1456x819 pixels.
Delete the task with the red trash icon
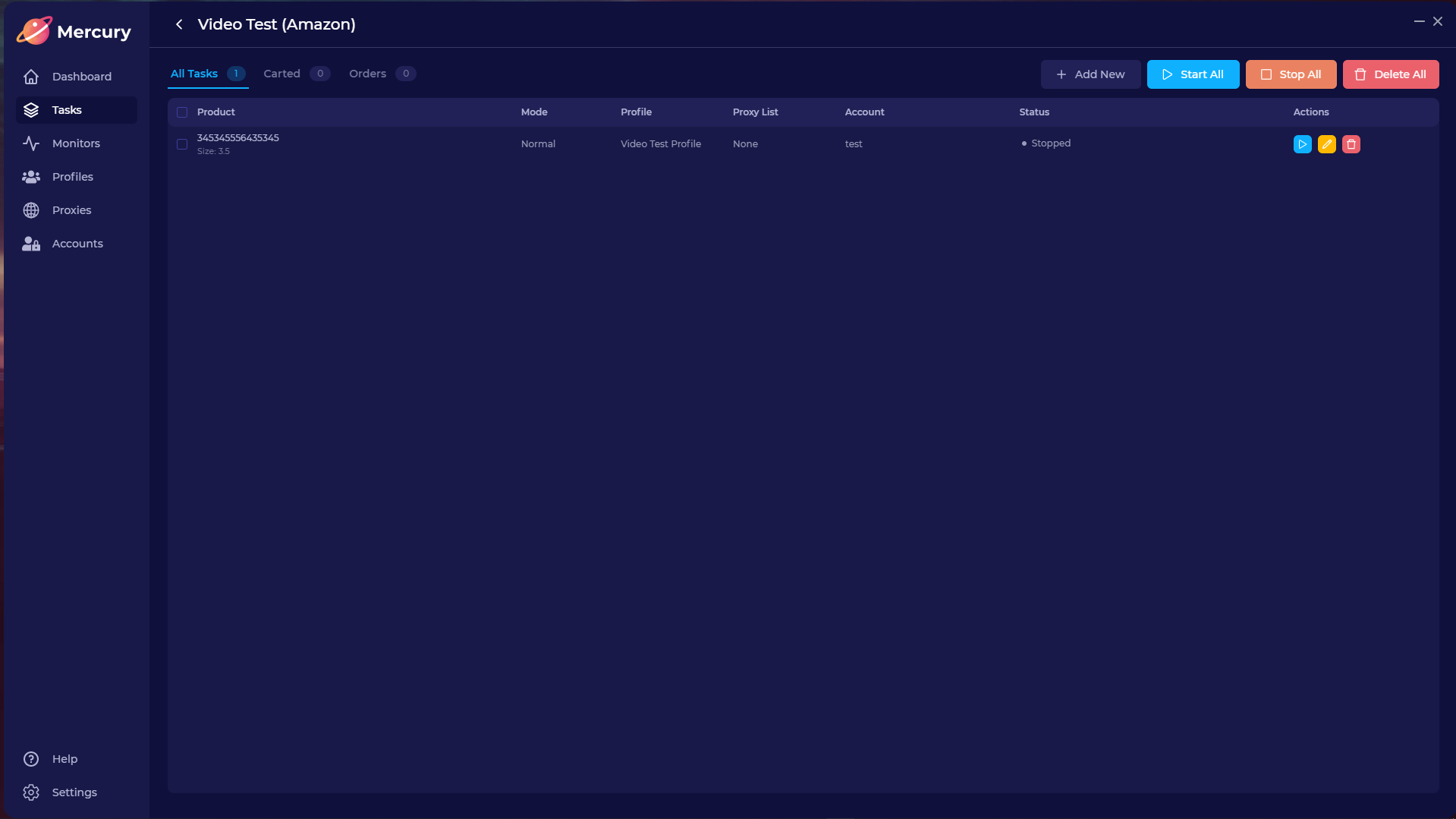(1351, 144)
